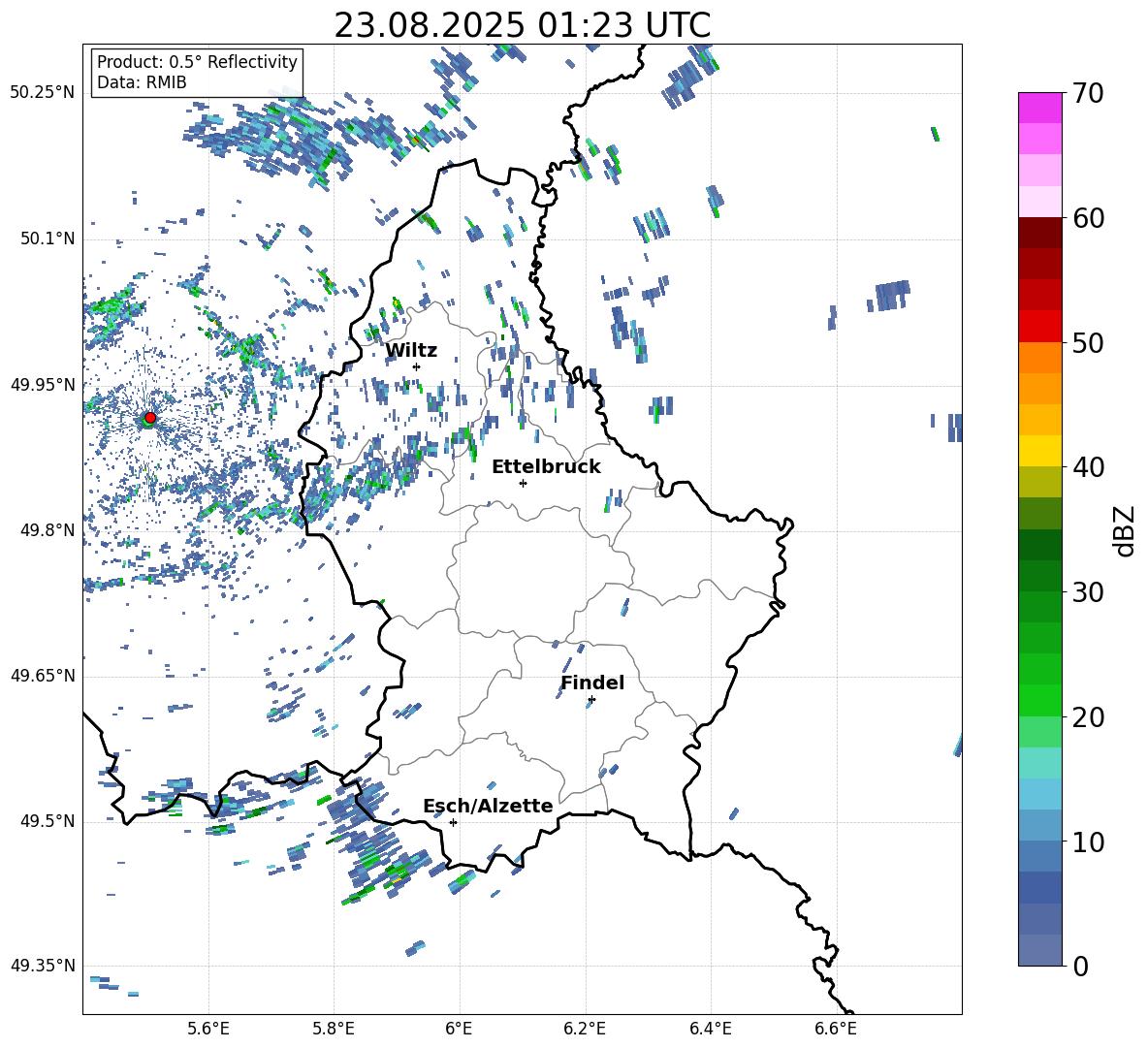The width and height of the screenshot is (1148, 1048).
Task: Click the orange colorbar segment below 50
Action: click(x=1039, y=357)
